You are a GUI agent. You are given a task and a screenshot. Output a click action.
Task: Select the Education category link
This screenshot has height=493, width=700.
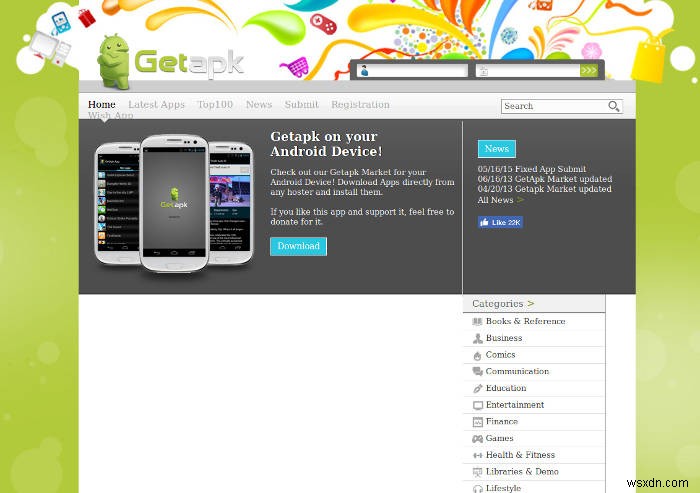click(506, 388)
